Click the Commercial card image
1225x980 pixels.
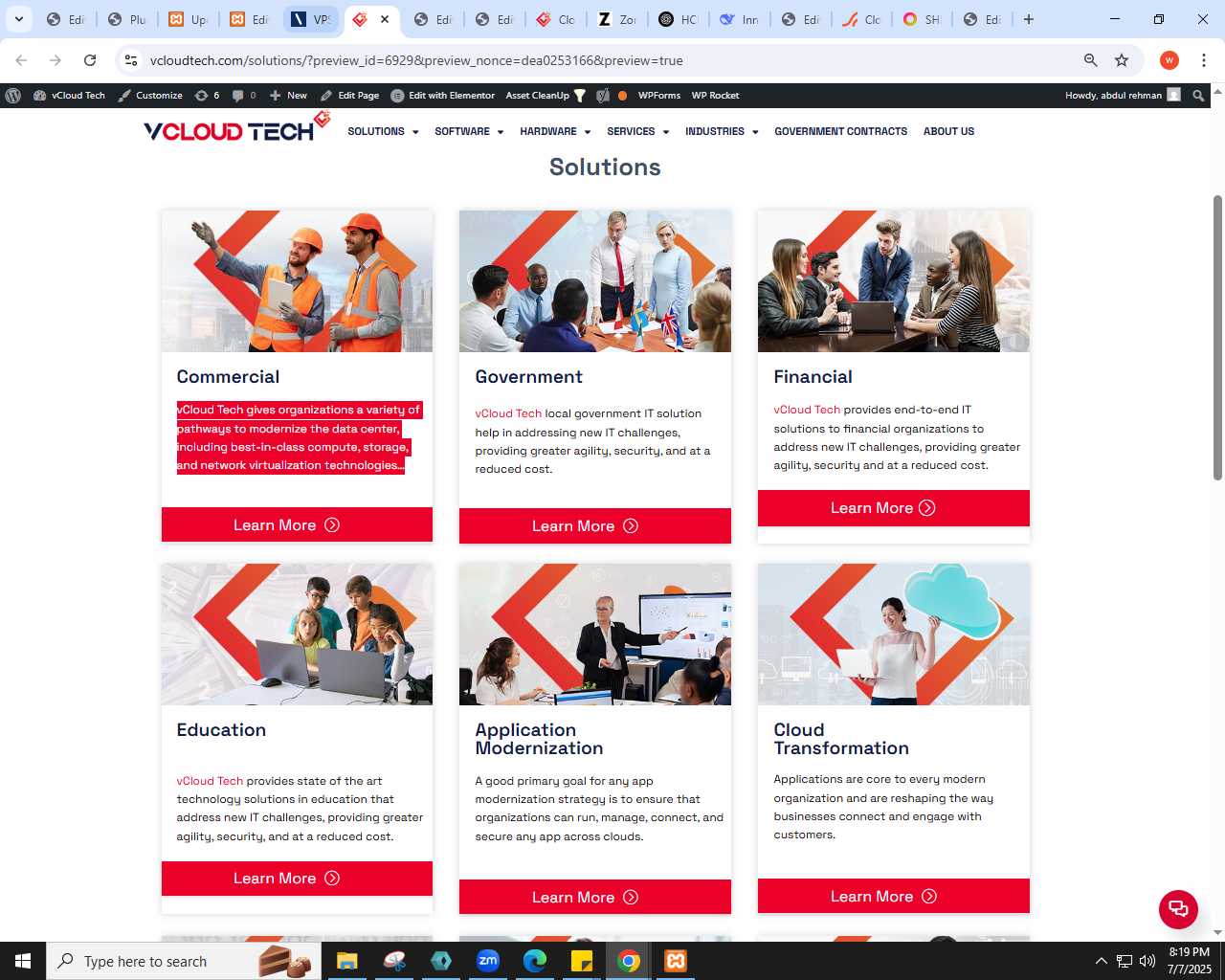[297, 281]
